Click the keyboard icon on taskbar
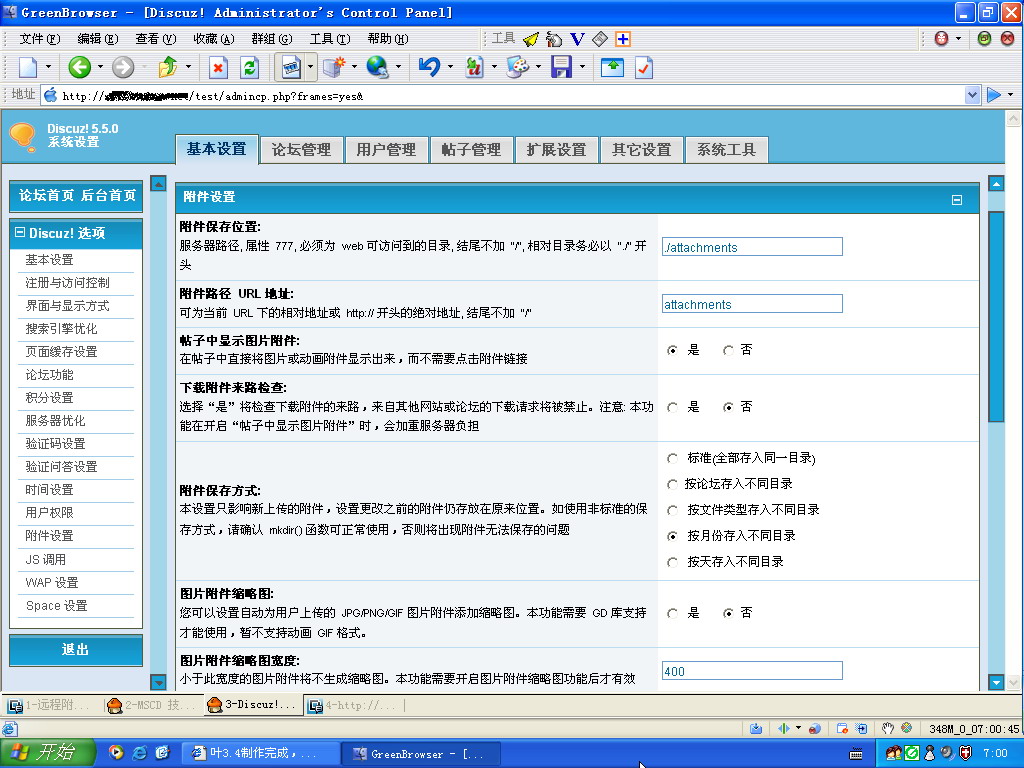The width and height of the screenshot is (1024, 768). point(856,754)
